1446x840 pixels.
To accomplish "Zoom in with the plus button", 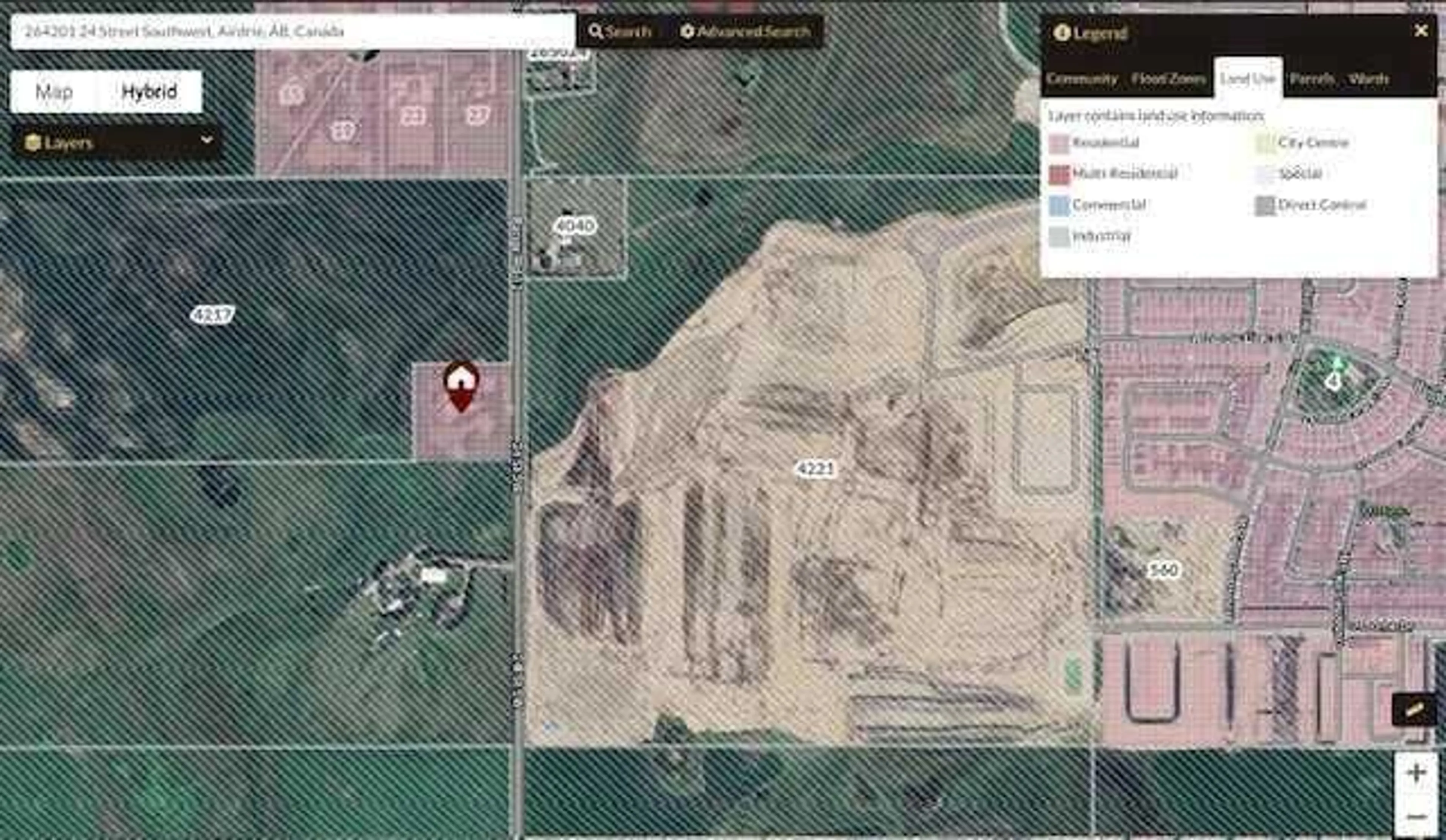I will coord(1415,773).
